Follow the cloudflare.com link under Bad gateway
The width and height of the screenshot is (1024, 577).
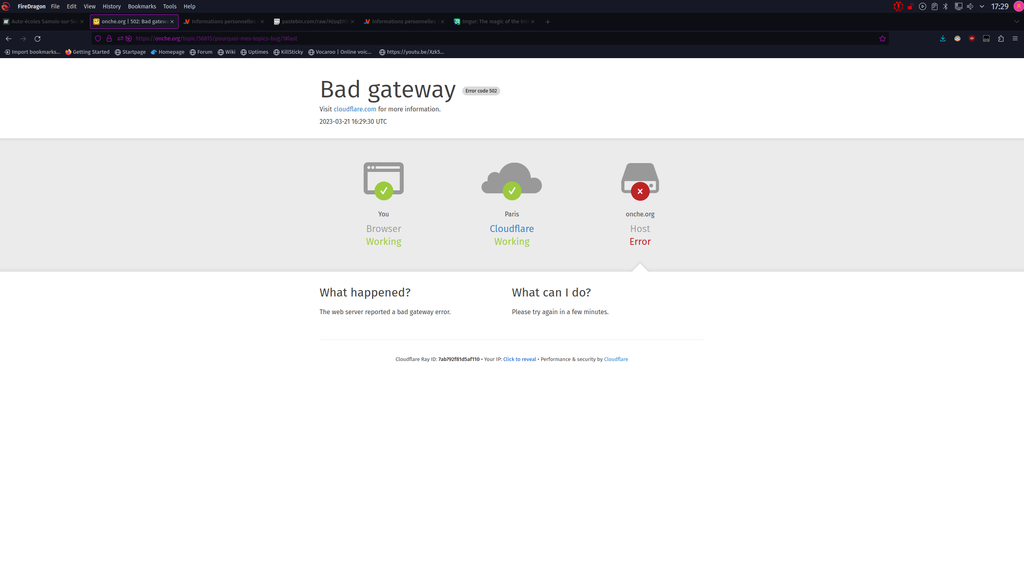pos(355,109)
